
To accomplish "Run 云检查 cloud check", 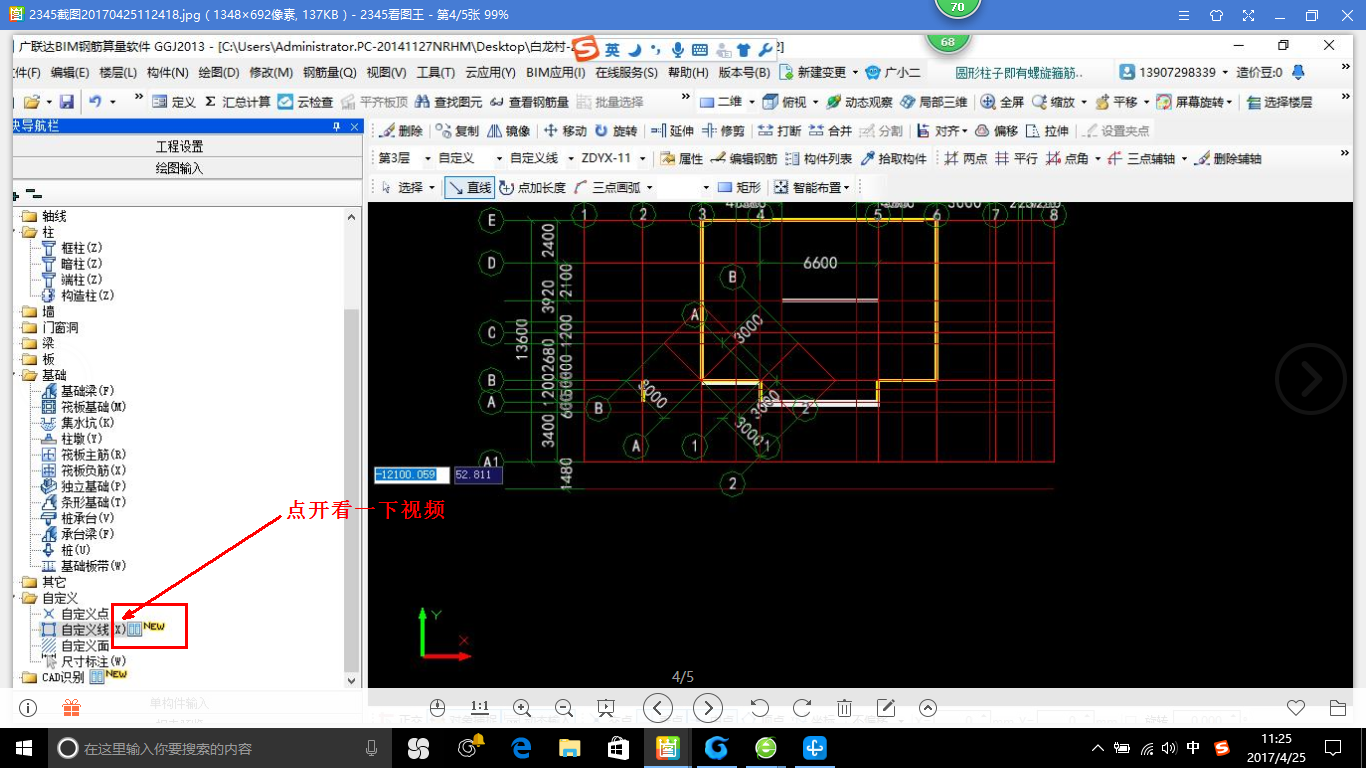I will 306,102.
